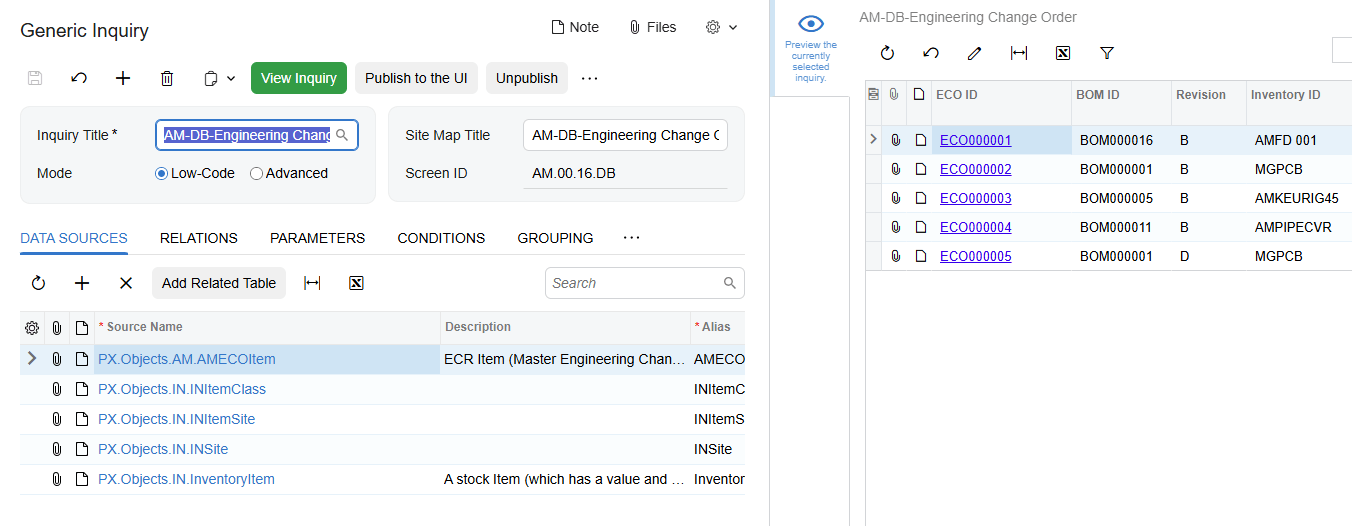Image resolution: width=1352 pixels, height=526 pixels.
Task: Open the ECO000003 link
Action: (x=976, y=198)
